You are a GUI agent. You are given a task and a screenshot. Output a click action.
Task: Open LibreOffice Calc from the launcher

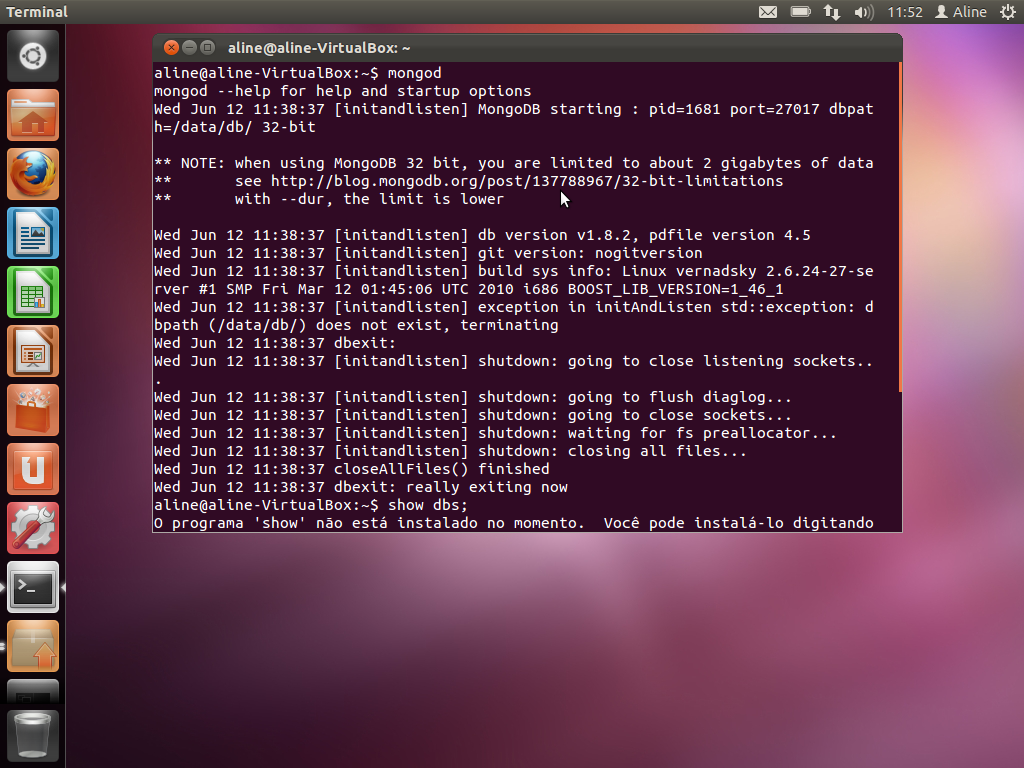[x=33, y=292]
